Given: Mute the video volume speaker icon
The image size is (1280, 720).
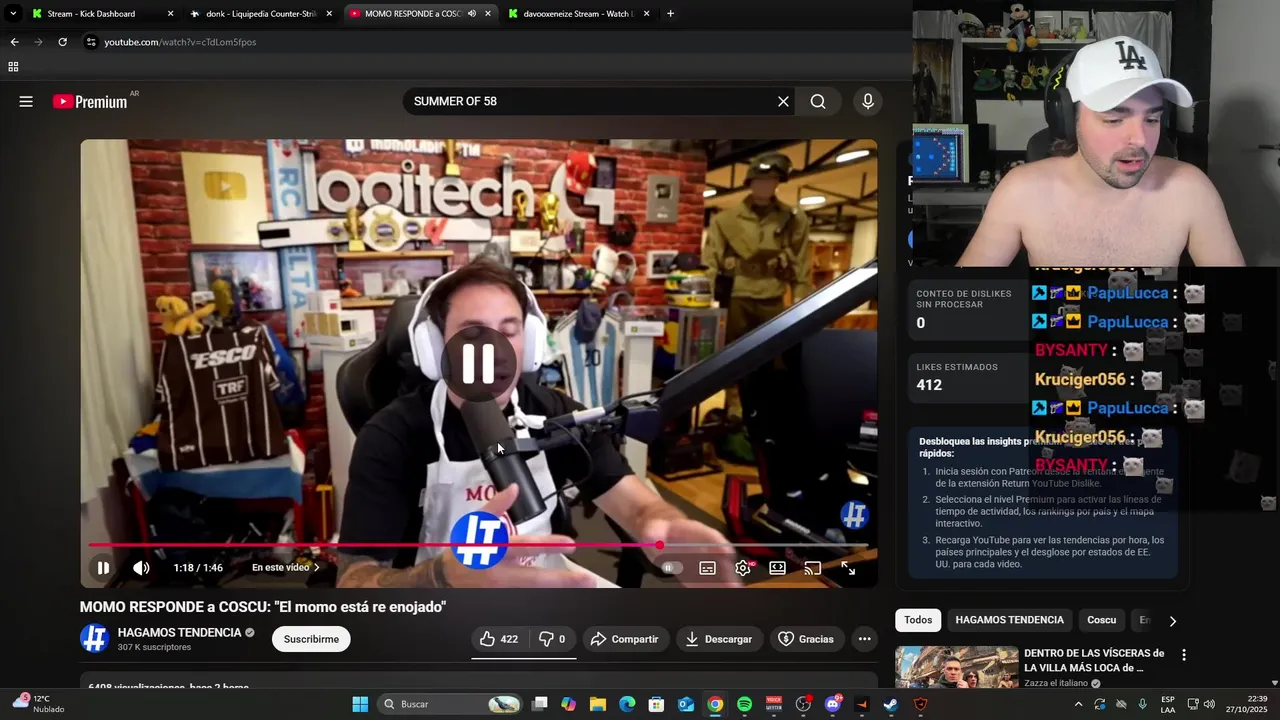Looking at the screenshot, I should (141, 568).
